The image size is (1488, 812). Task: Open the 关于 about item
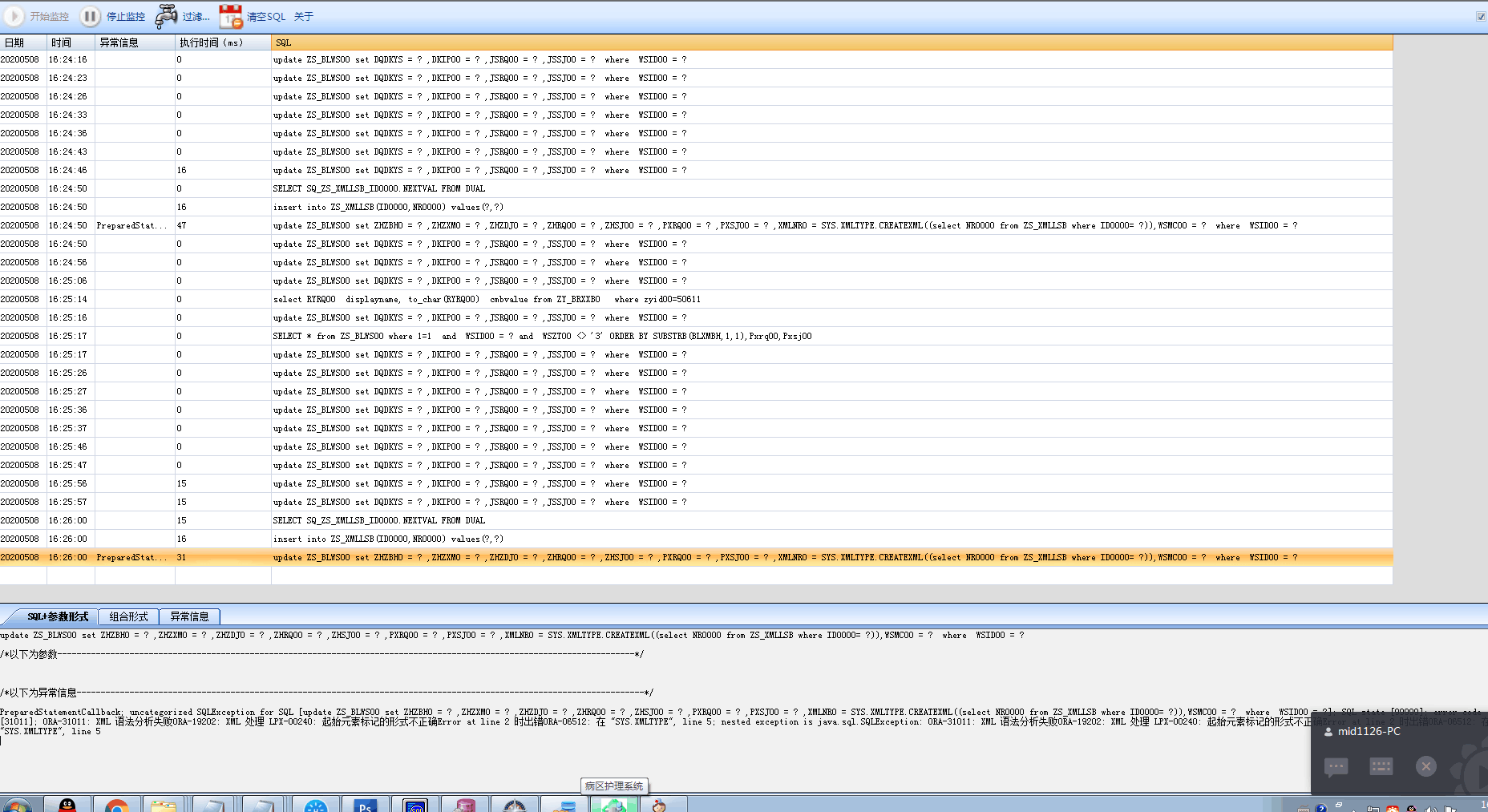tap(303, 16)
